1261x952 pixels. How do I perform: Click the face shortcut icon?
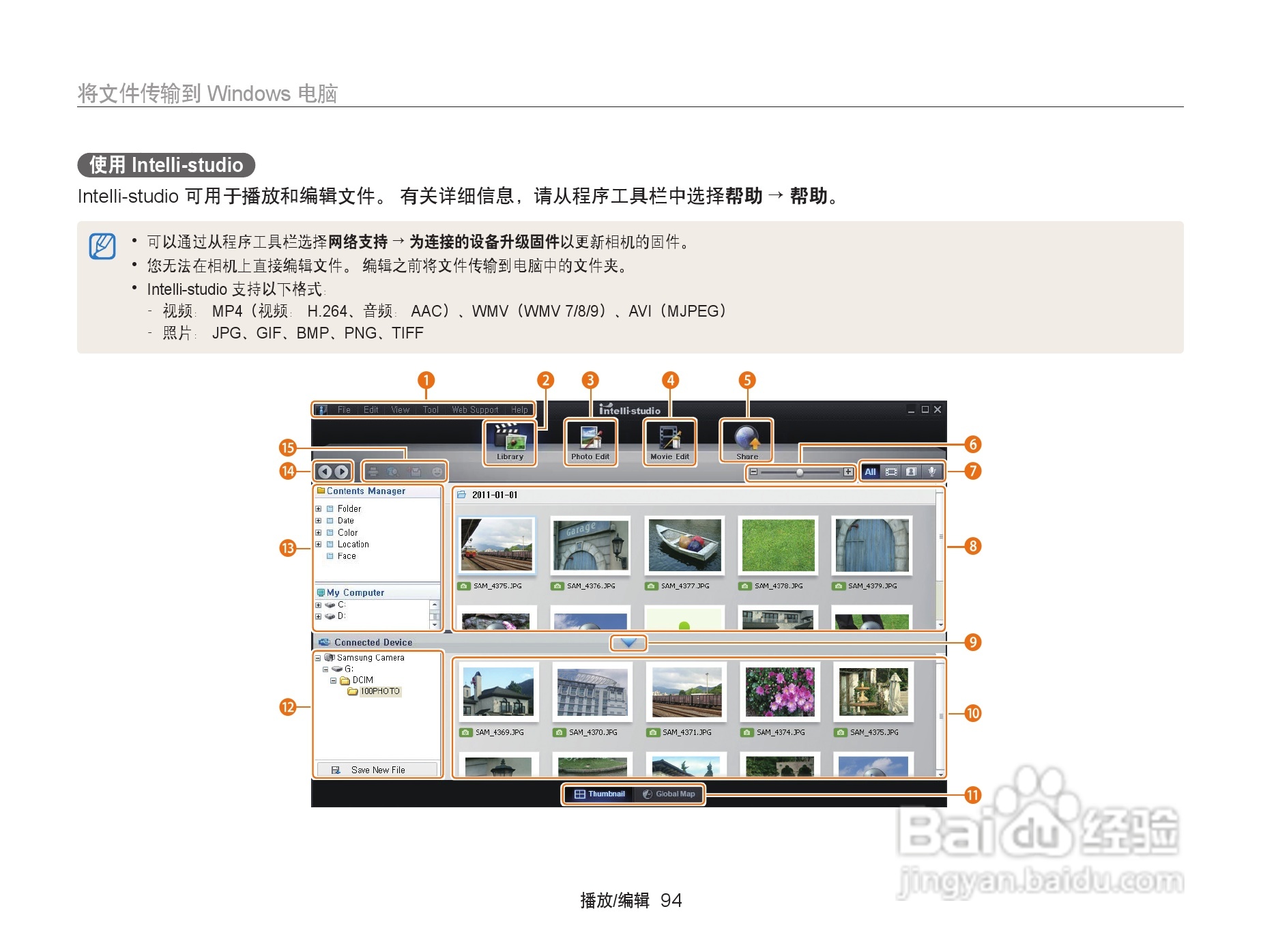[x=437, y=472]
